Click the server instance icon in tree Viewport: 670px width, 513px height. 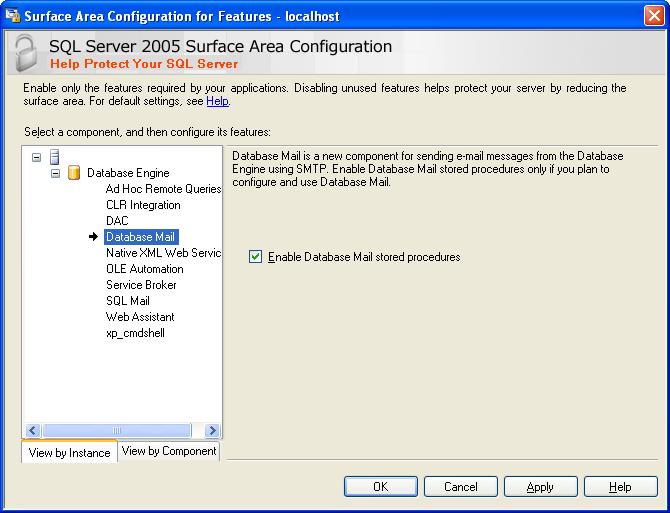coord(54,157)
